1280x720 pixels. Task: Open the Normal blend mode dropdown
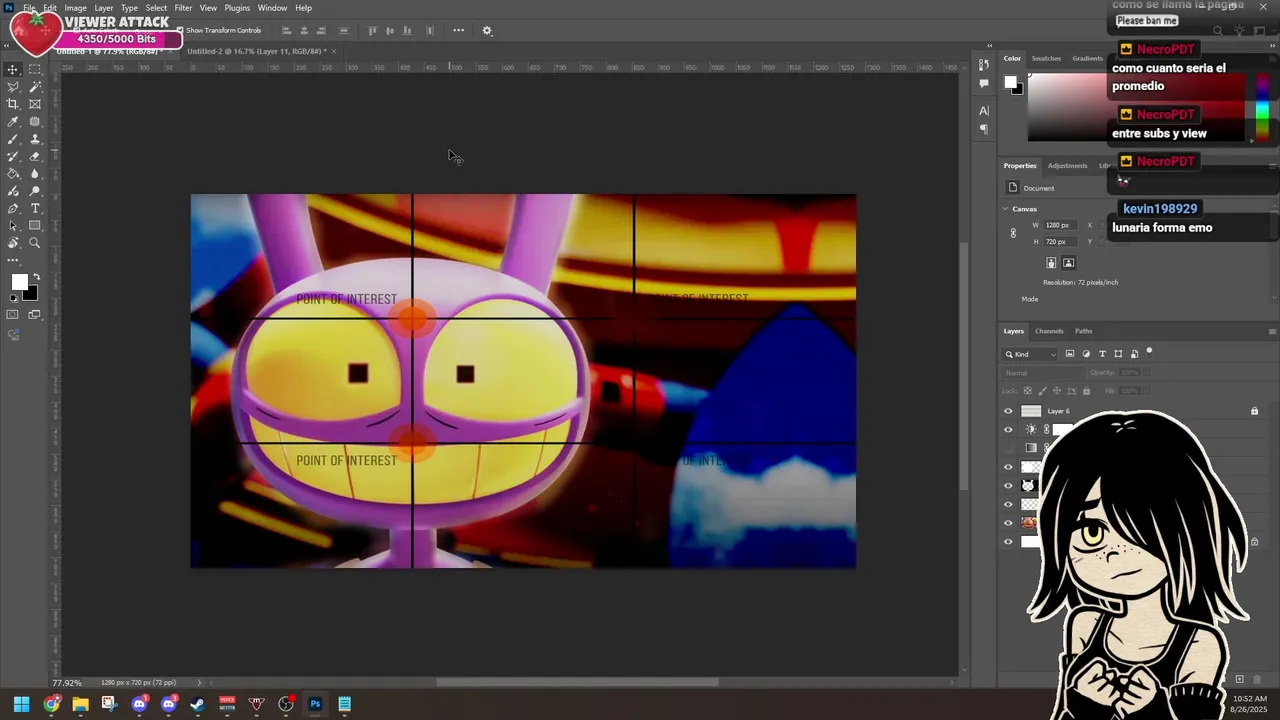[1042, 373]
